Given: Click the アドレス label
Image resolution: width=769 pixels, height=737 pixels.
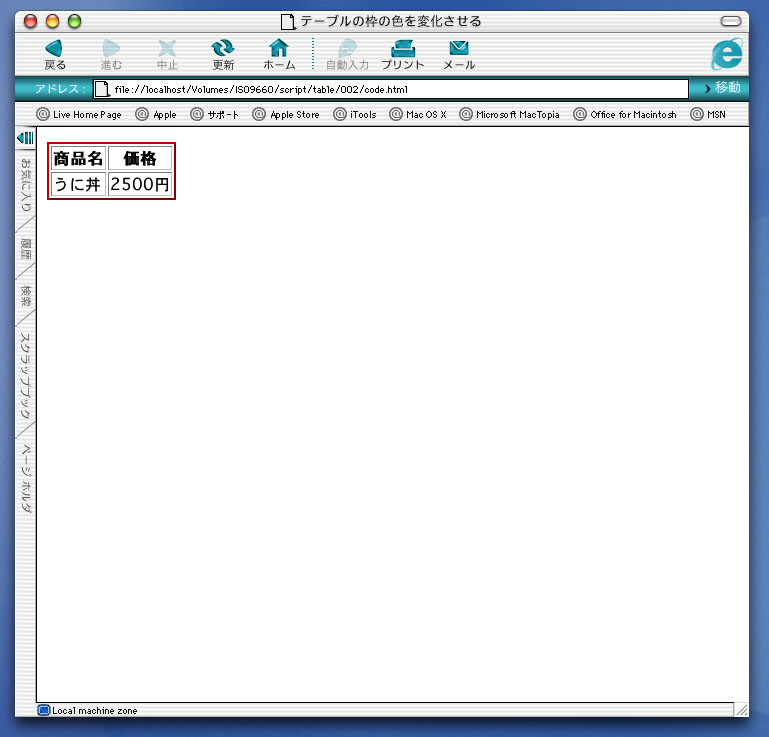Looking at the screenshot, I should pyautogui.click(x=60, y=89).
